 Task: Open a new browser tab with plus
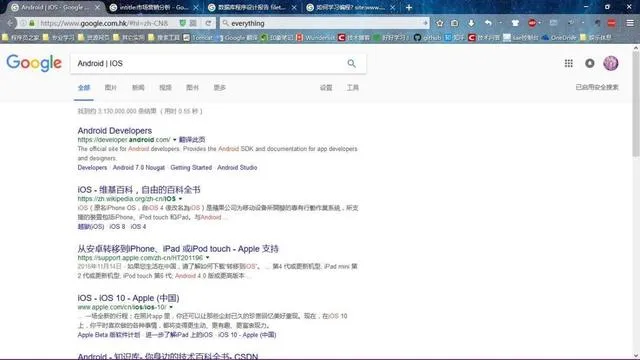point(409,7)
